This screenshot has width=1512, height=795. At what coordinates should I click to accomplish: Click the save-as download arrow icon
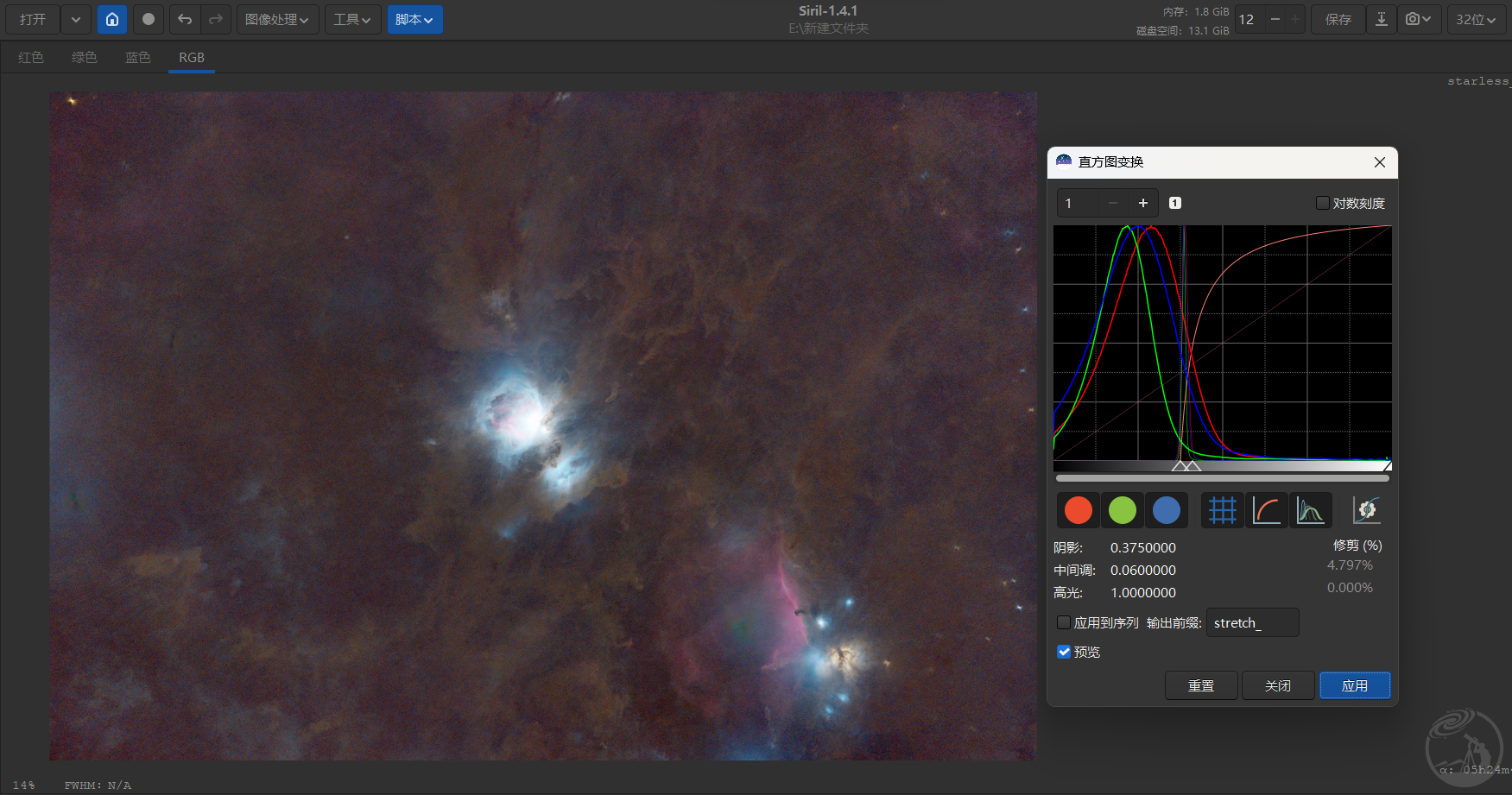pos(1381,19)
